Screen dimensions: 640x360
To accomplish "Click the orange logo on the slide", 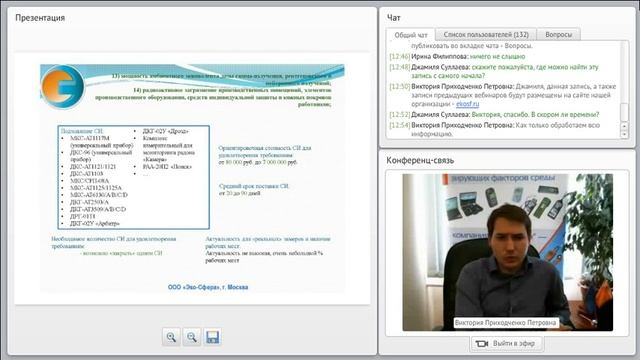I will coord(62,87).
